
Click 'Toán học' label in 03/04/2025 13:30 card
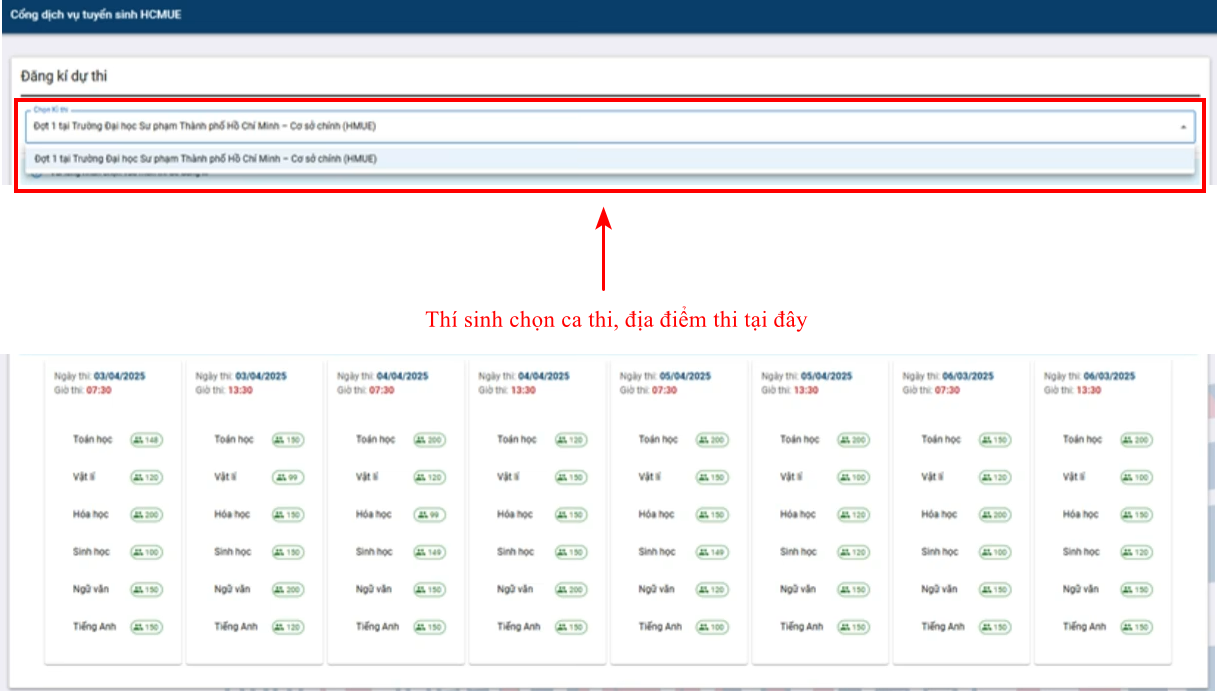[x=234, y=440]
